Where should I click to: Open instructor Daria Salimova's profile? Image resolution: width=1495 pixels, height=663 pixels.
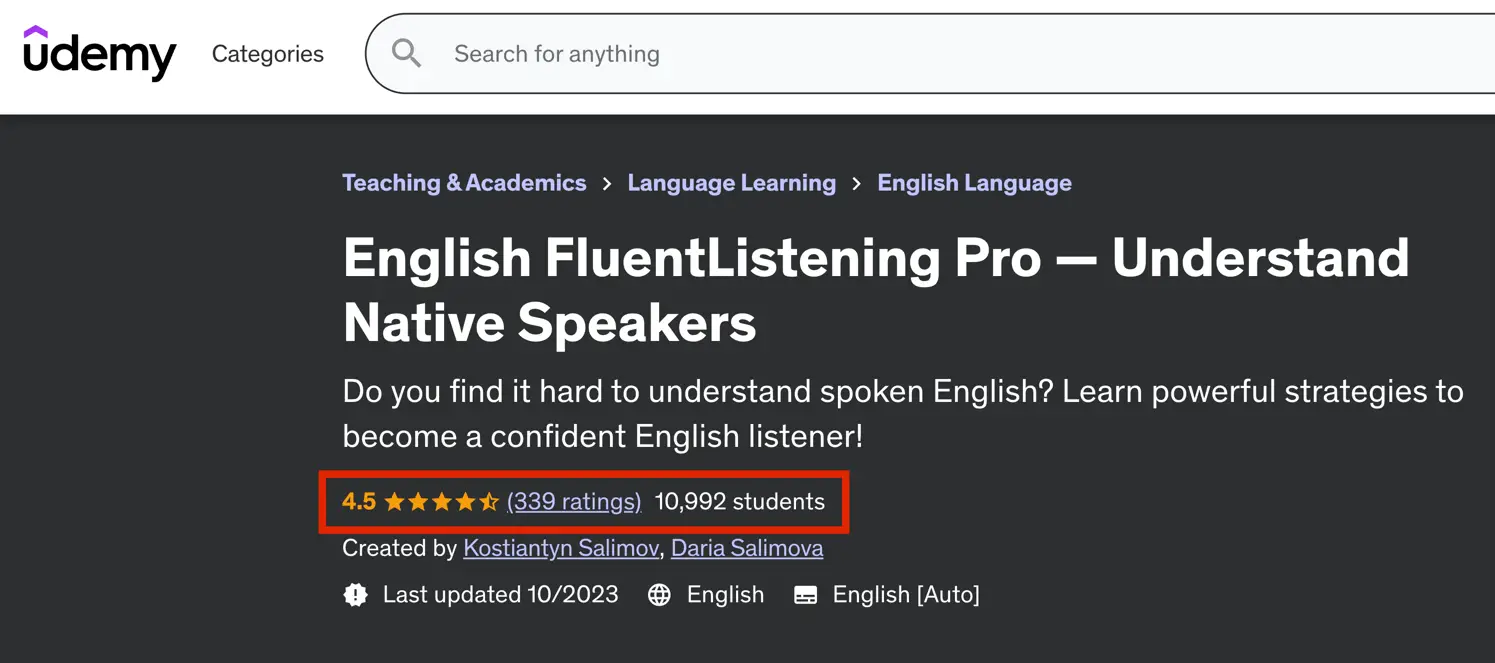pos(747,548)
